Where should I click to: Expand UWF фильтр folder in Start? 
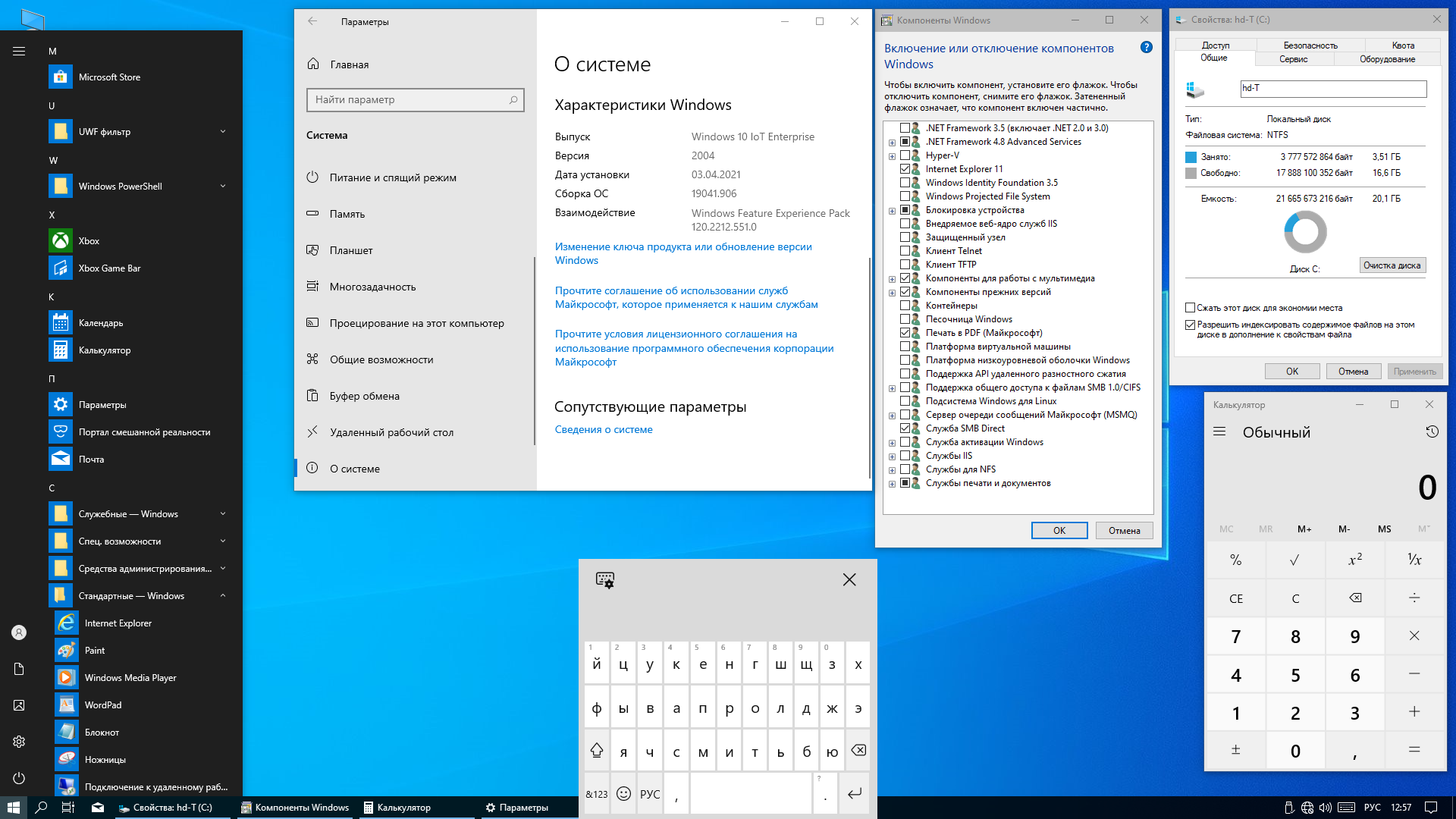tap(223, 132)
